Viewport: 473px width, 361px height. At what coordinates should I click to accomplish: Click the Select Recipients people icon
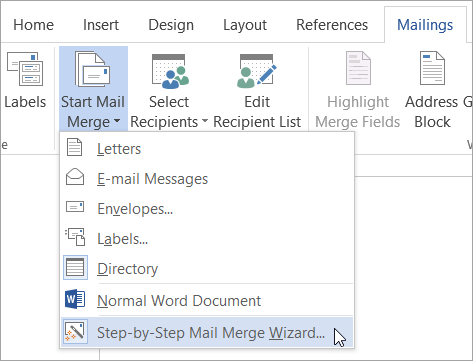pos(170,71)
